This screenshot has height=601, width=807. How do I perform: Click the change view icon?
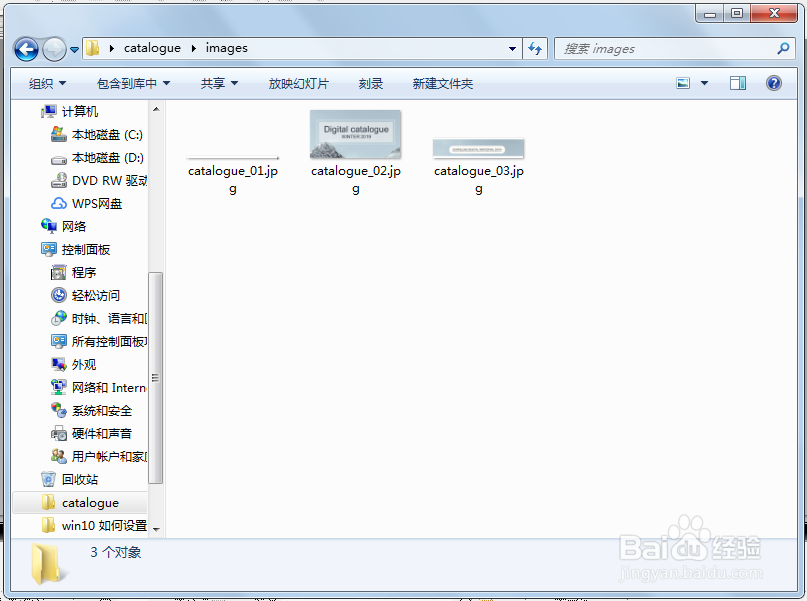coord(683,83)
